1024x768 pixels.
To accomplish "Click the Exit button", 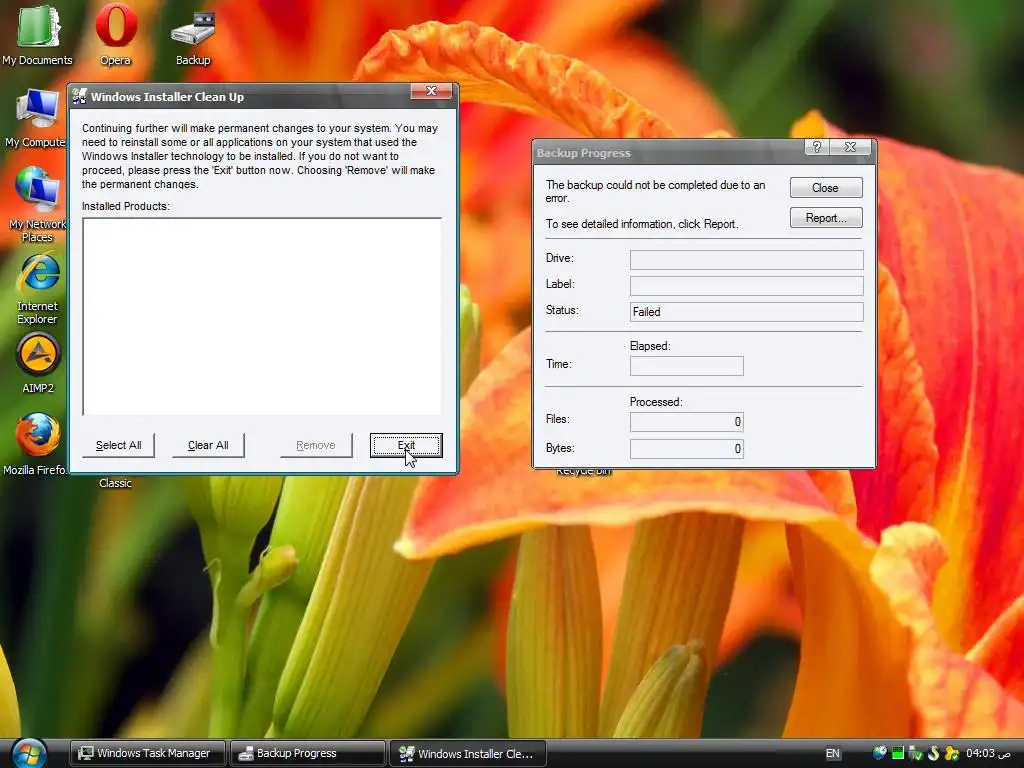I will 406,445.
